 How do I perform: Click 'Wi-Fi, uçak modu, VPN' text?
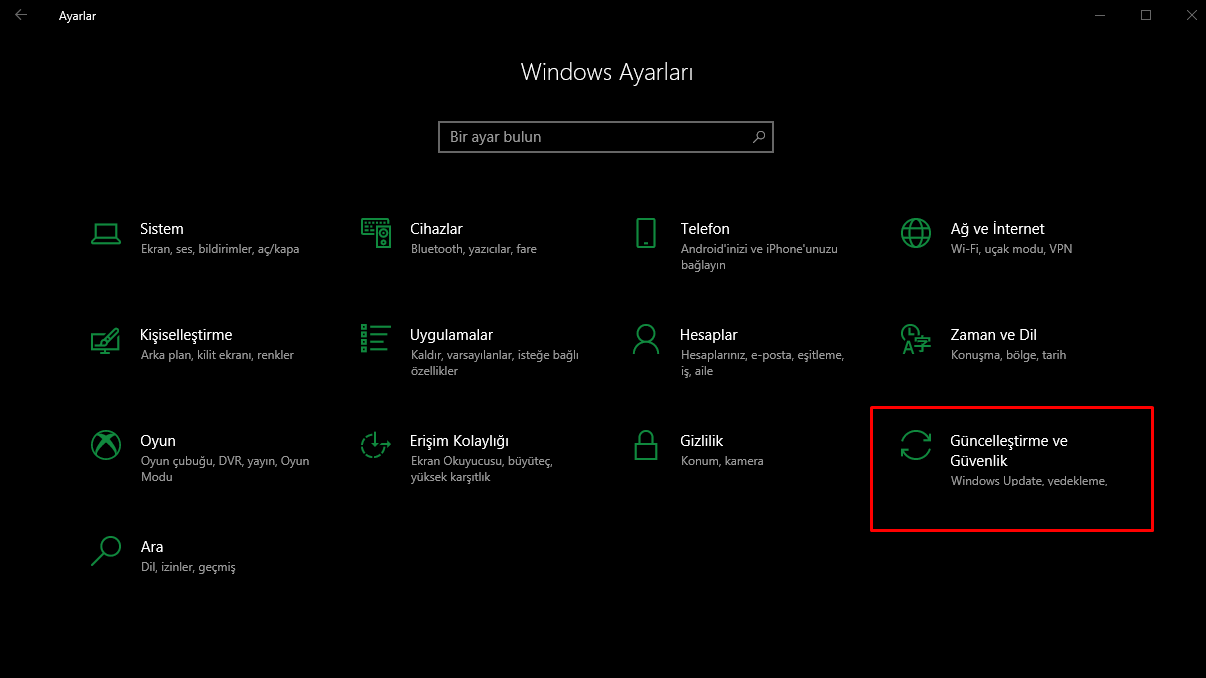coord(1011,249)
